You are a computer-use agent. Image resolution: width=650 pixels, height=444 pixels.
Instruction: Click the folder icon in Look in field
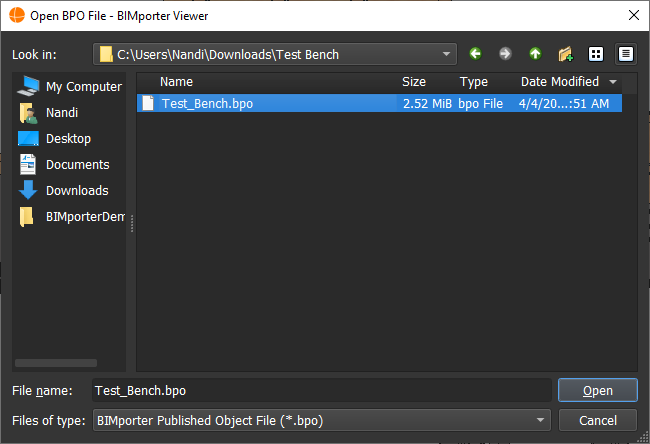click(x=106, y=54)
